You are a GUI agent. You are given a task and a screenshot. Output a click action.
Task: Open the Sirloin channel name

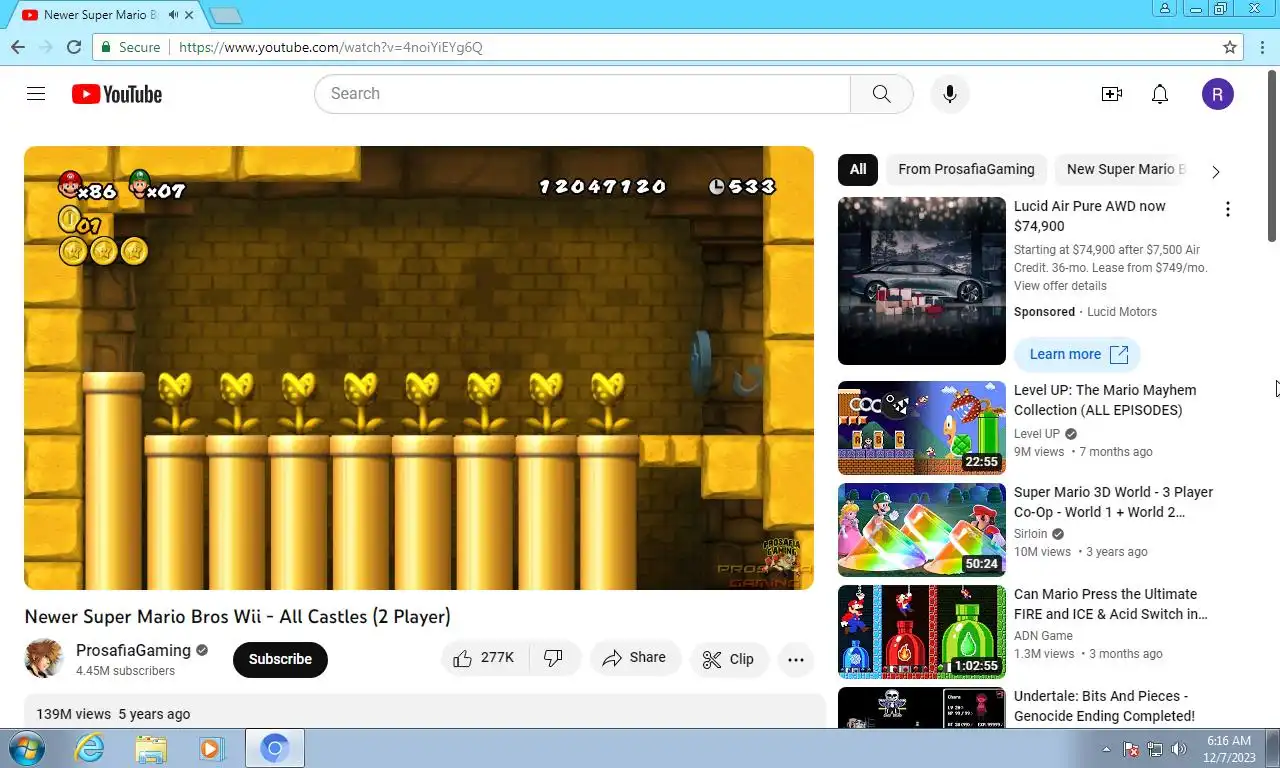click(1031, 534)
